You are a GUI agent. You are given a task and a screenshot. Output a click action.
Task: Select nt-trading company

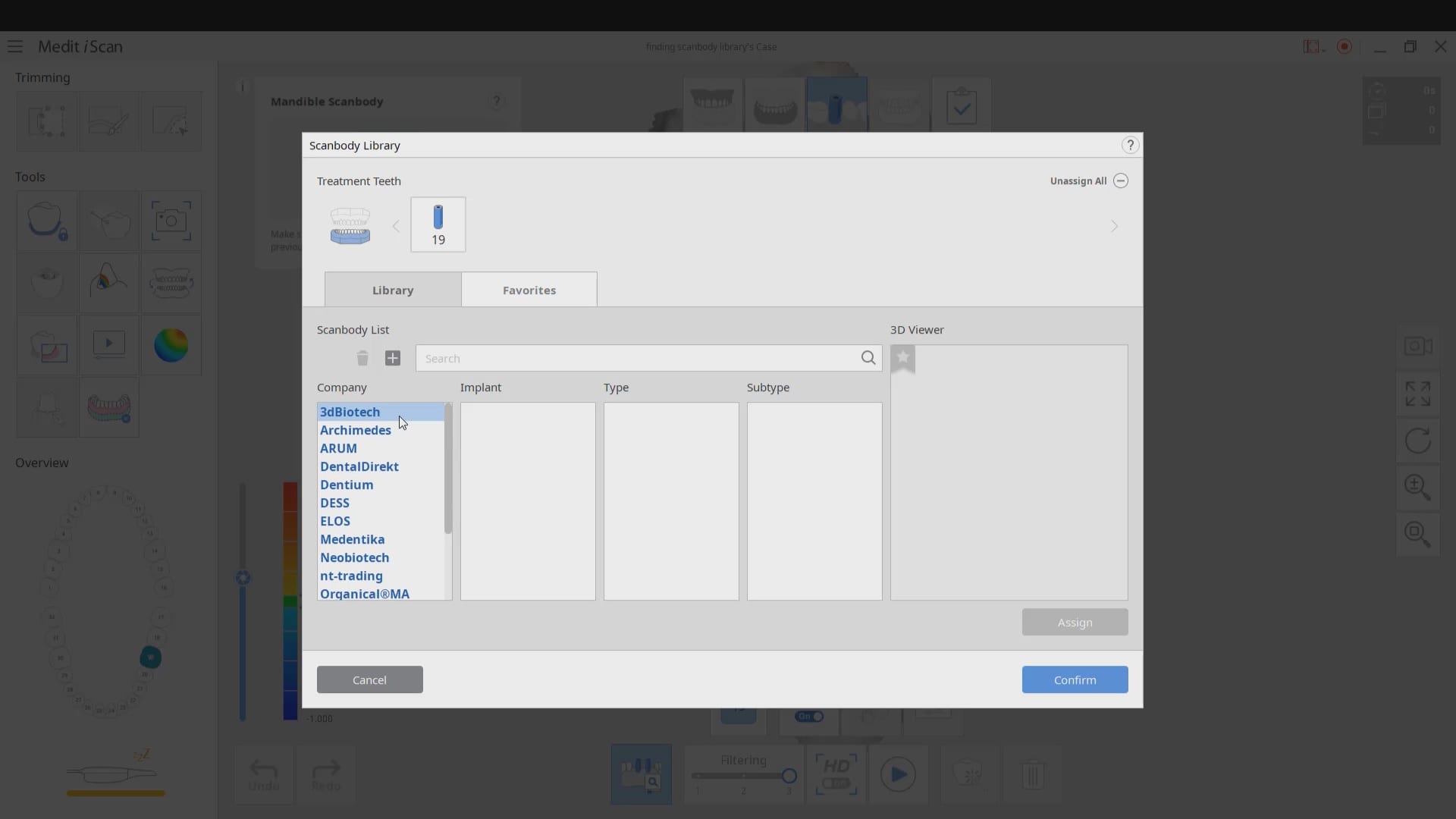(x=381, y=576)
